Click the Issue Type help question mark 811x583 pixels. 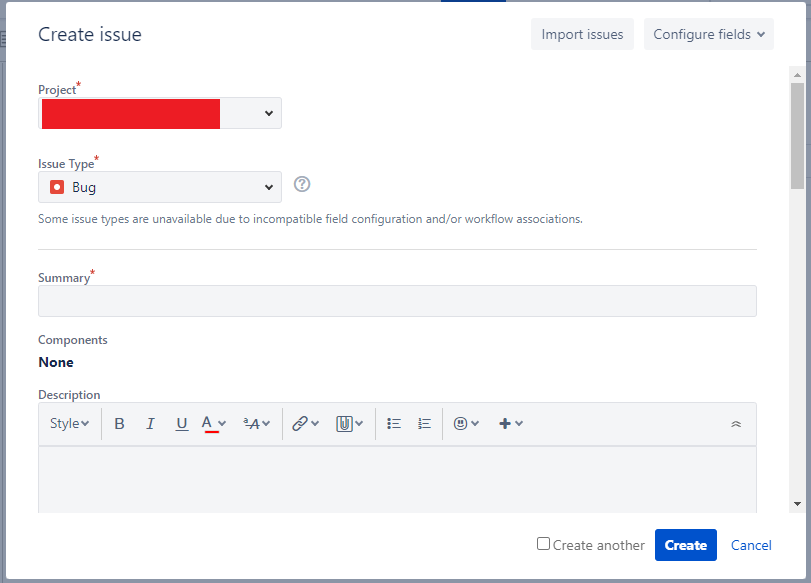point(301,184)
